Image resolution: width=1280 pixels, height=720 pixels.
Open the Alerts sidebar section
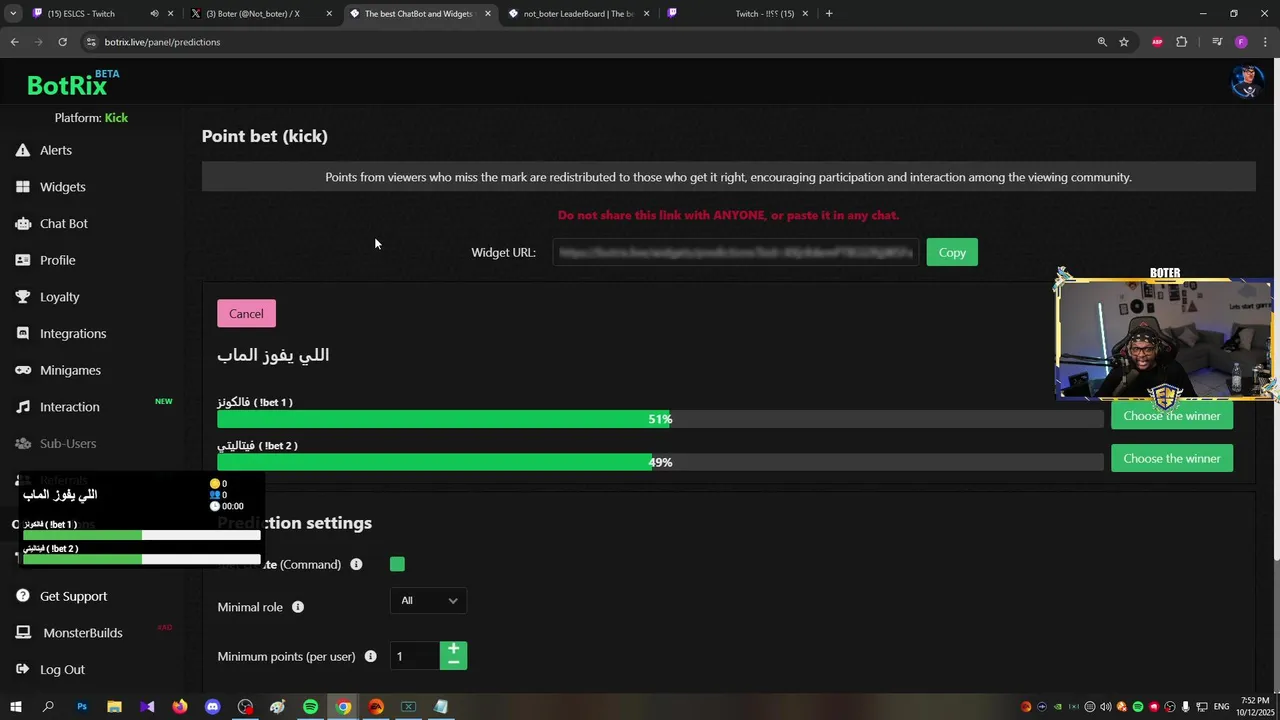[x=56, y=150]
